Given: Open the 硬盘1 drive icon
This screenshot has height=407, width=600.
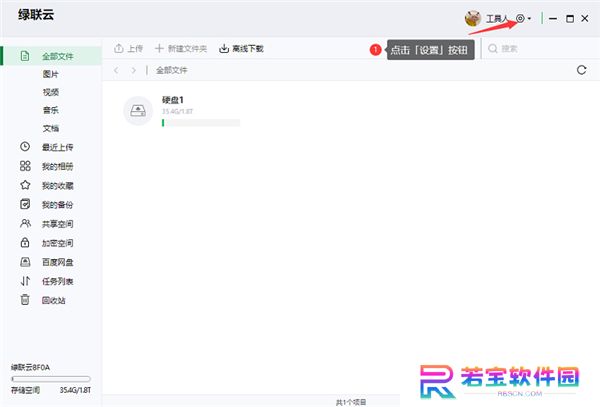Looking at the screenshot, I should (138, 111).
